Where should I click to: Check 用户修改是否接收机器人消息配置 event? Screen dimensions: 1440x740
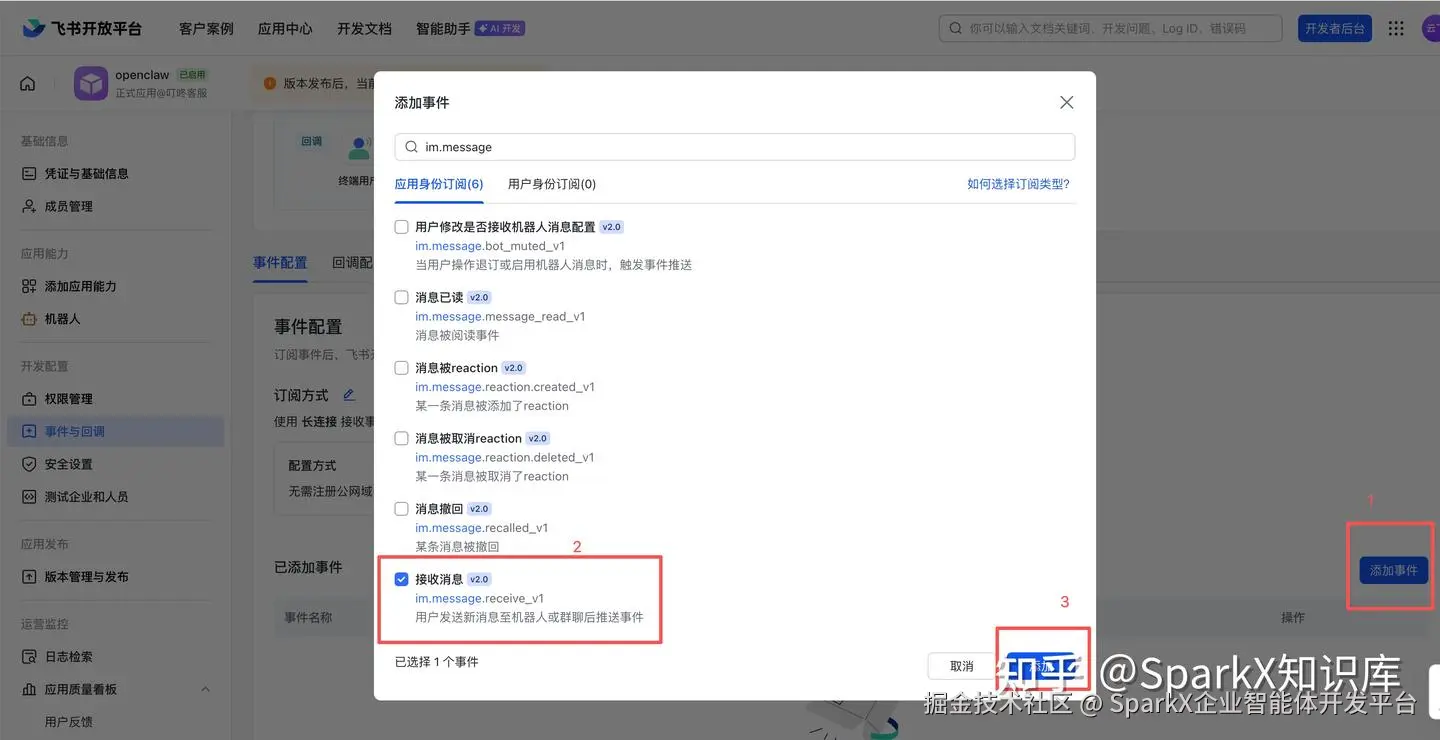click(402, 227)
